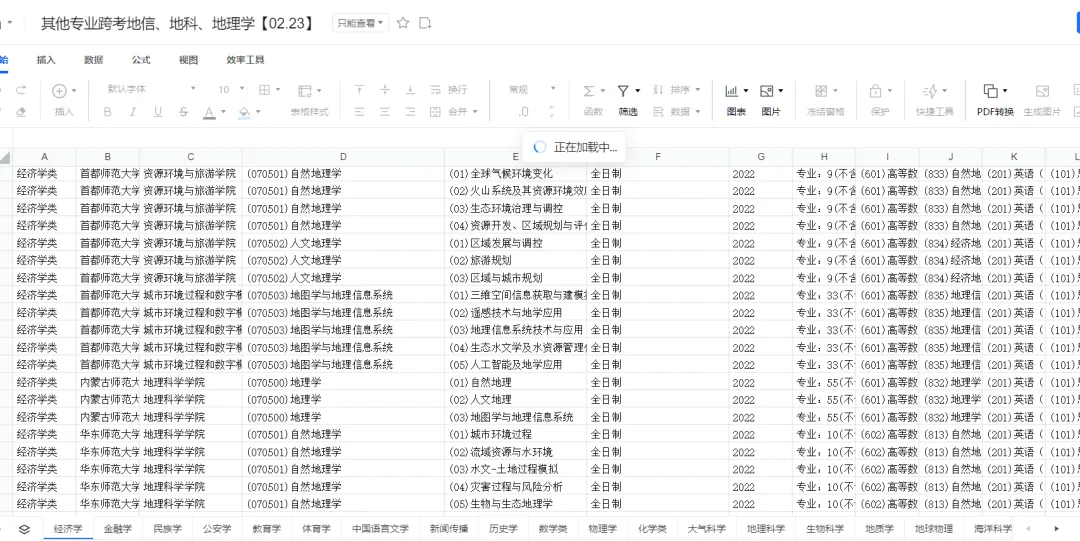Open the font size 10 dropdown

[x=231, y=89]
